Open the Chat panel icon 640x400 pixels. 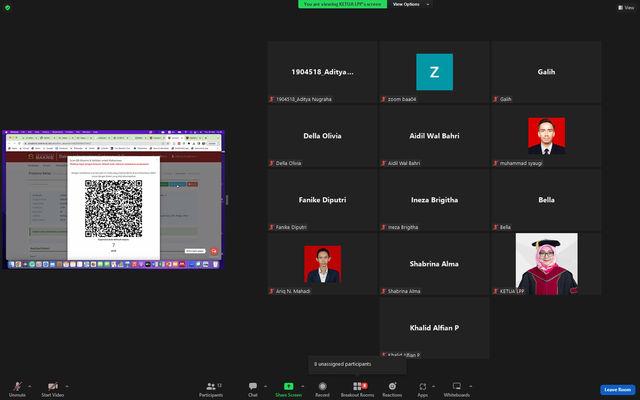coord(253,386)
